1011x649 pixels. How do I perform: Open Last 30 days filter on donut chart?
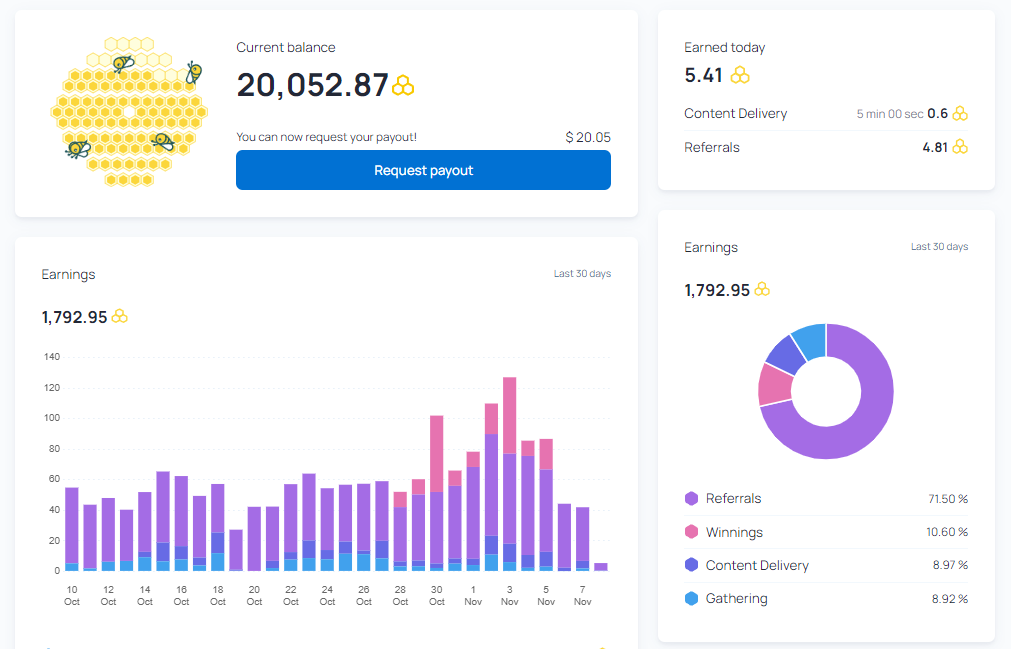[939, 247]
